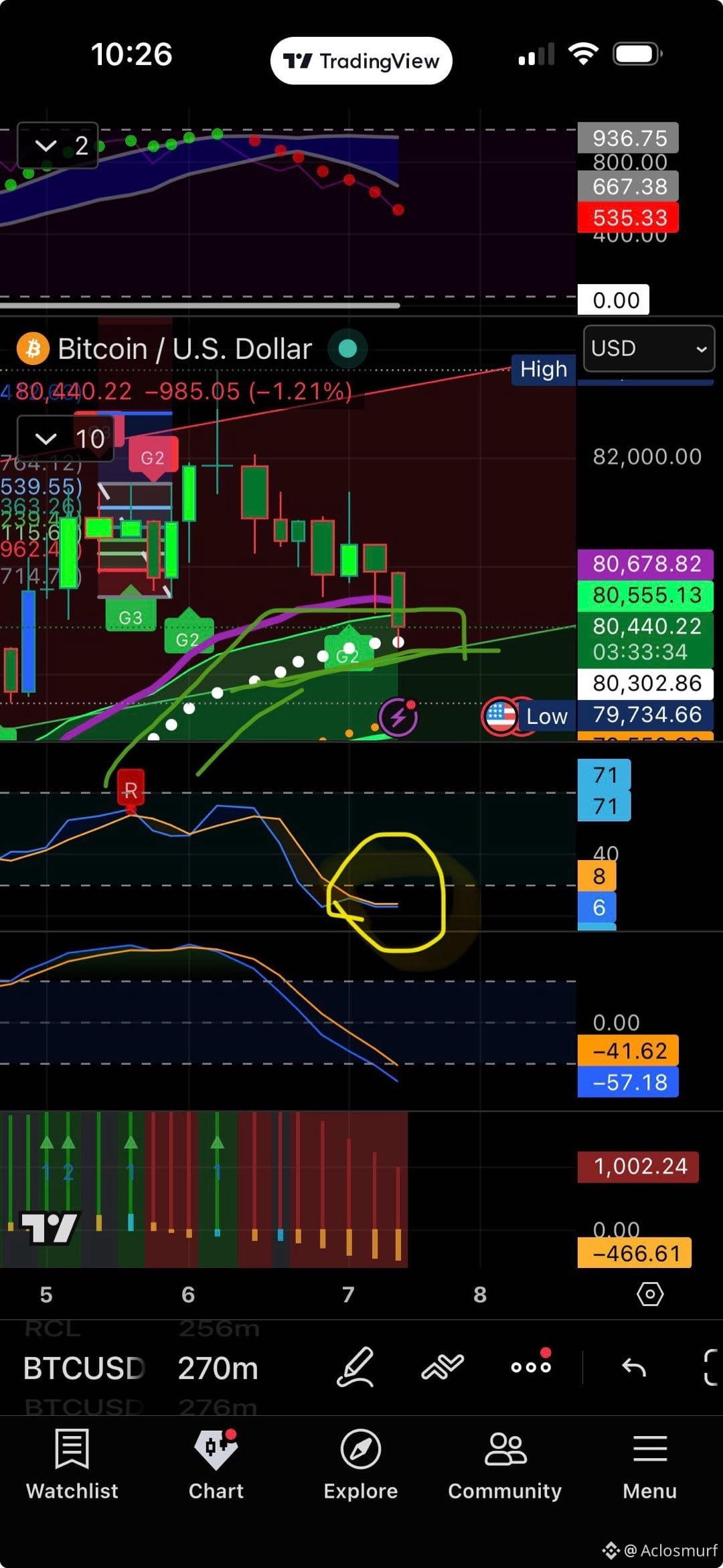This screenshot has height=1568, width=723.
Task: Tap the US flag economic event icon
Action: 499,717
